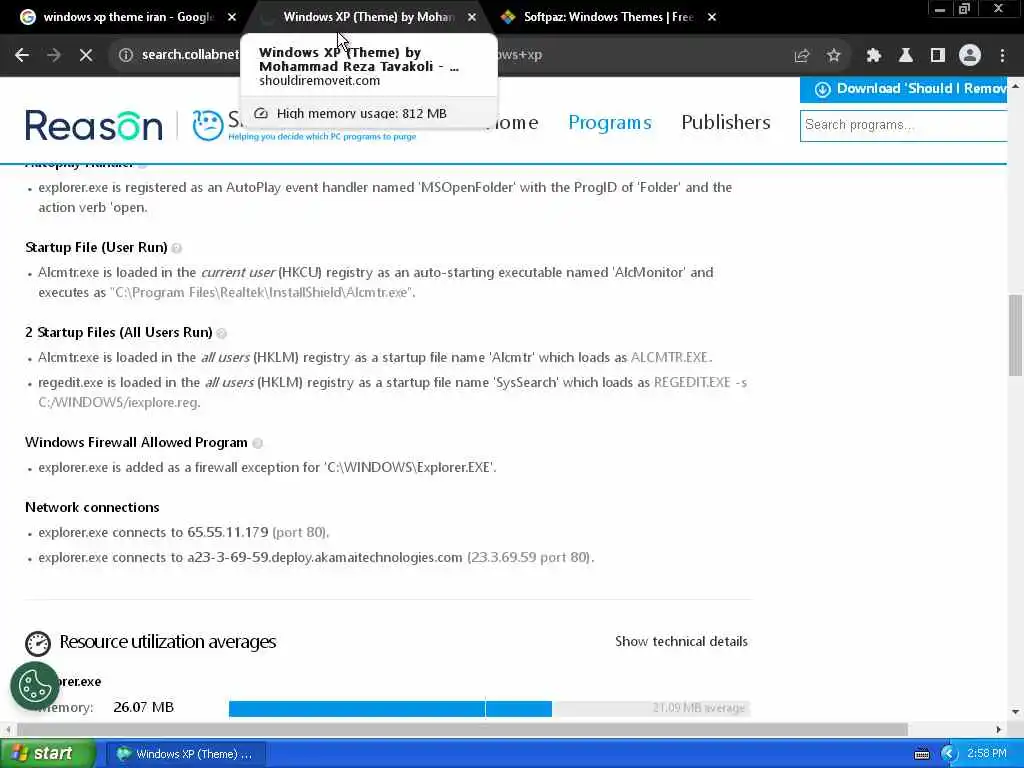This screenshot has height=768, width=1024.
Task: Switch to the Windows XP (Theme) by Mohan tab
Action: [368, 17]
